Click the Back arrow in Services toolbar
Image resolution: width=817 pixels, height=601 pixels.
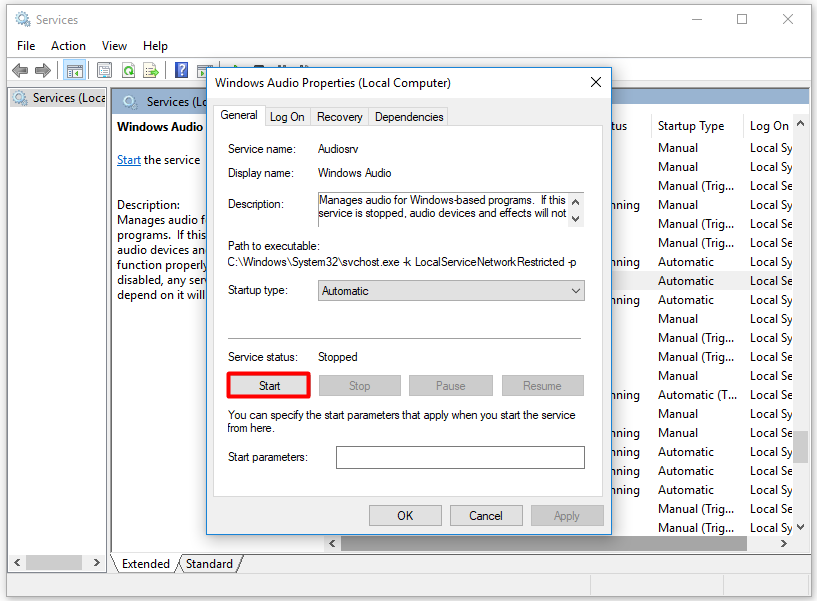(20, 70)
